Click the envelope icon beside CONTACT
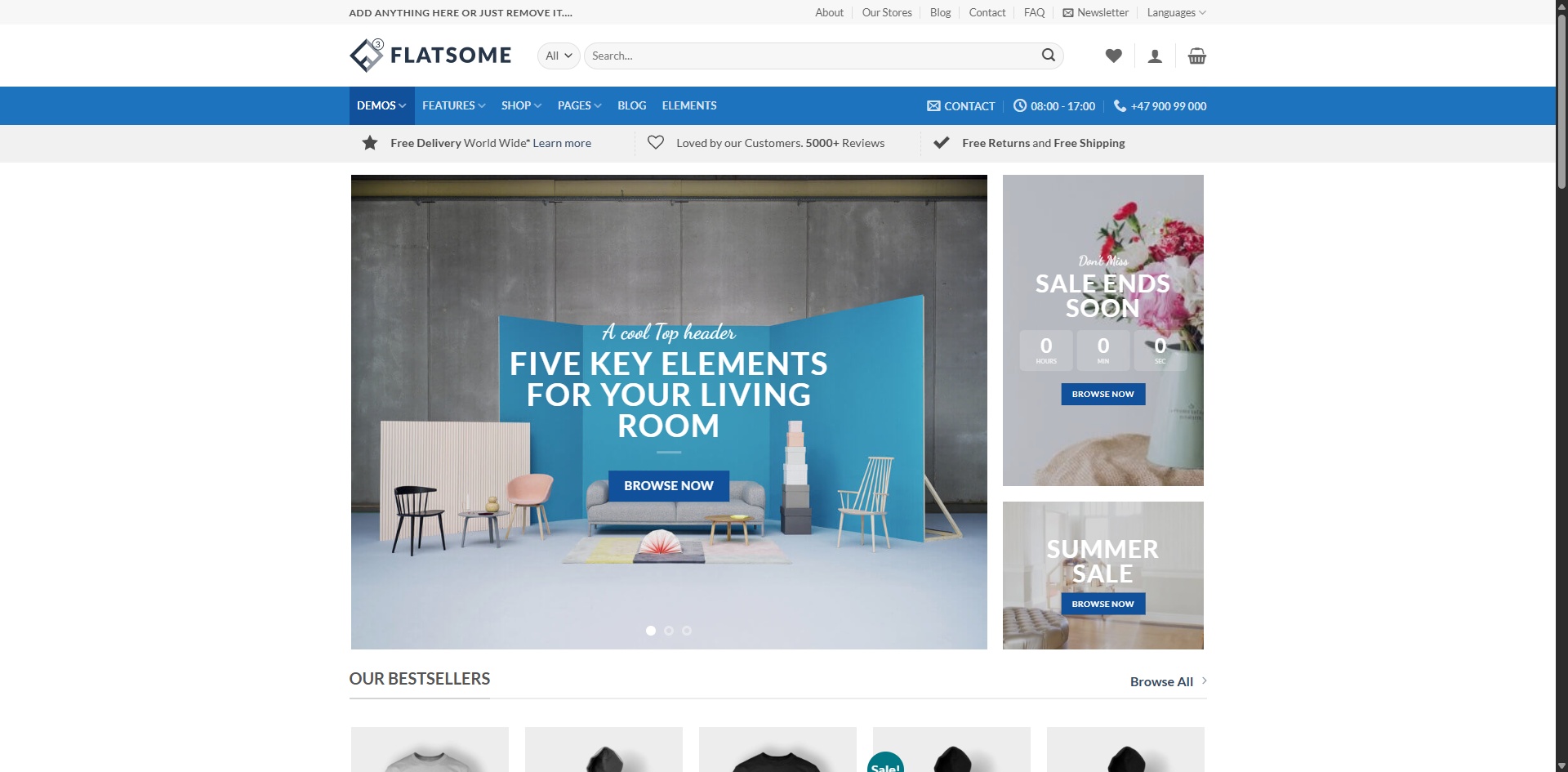Image resolution: width=1568 pixels, height=772 pixels. tap(933, 105)
